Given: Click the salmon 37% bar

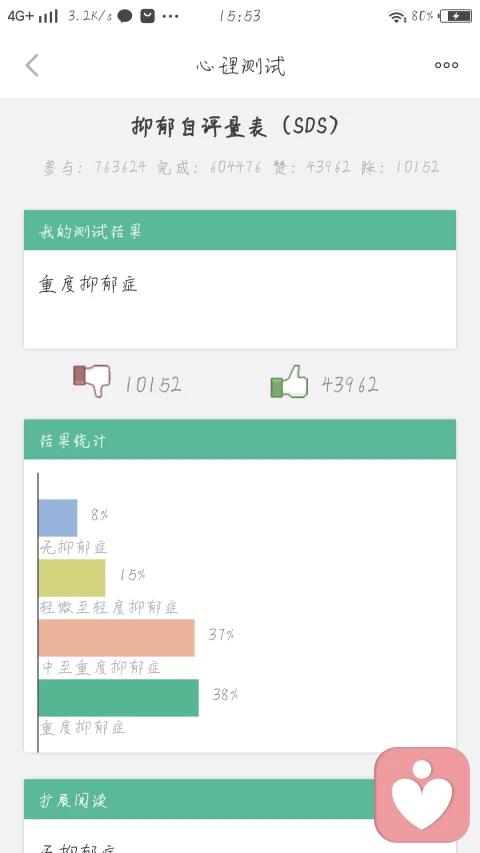Looking at the screenshot, I should click(x=116, y=638).
